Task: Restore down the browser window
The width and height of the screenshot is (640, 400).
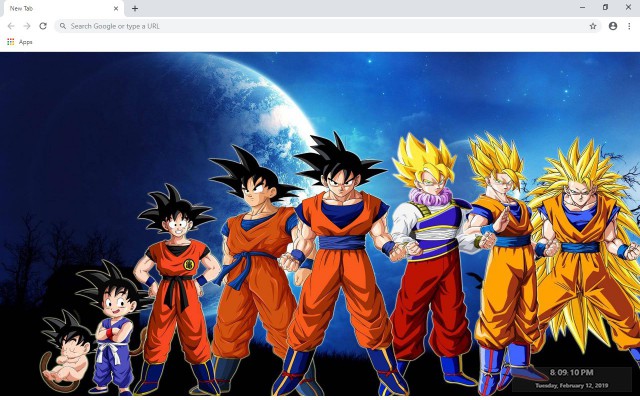Action: (605, 7)
